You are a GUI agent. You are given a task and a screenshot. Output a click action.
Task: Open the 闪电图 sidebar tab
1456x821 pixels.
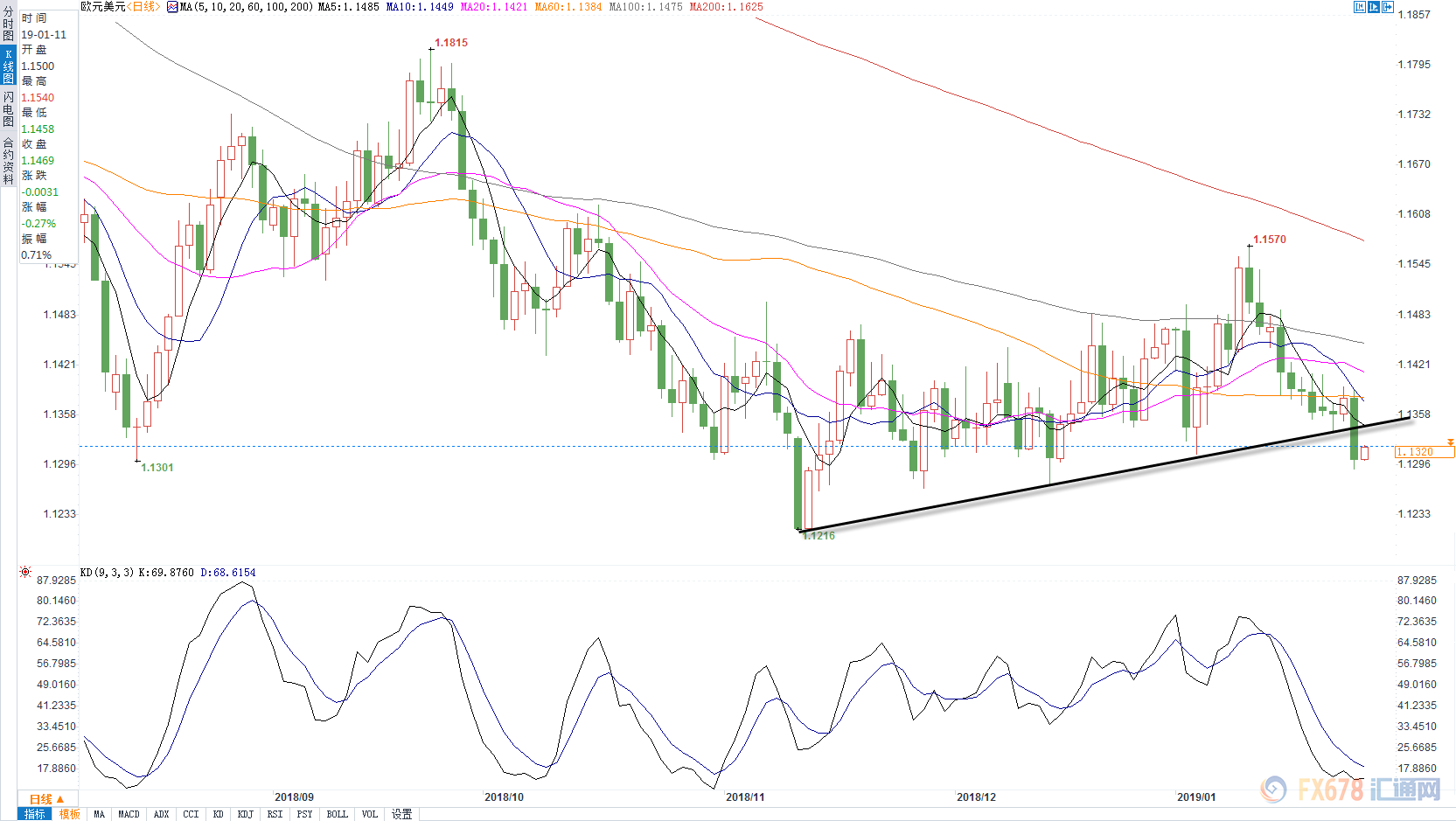point(8,108)
